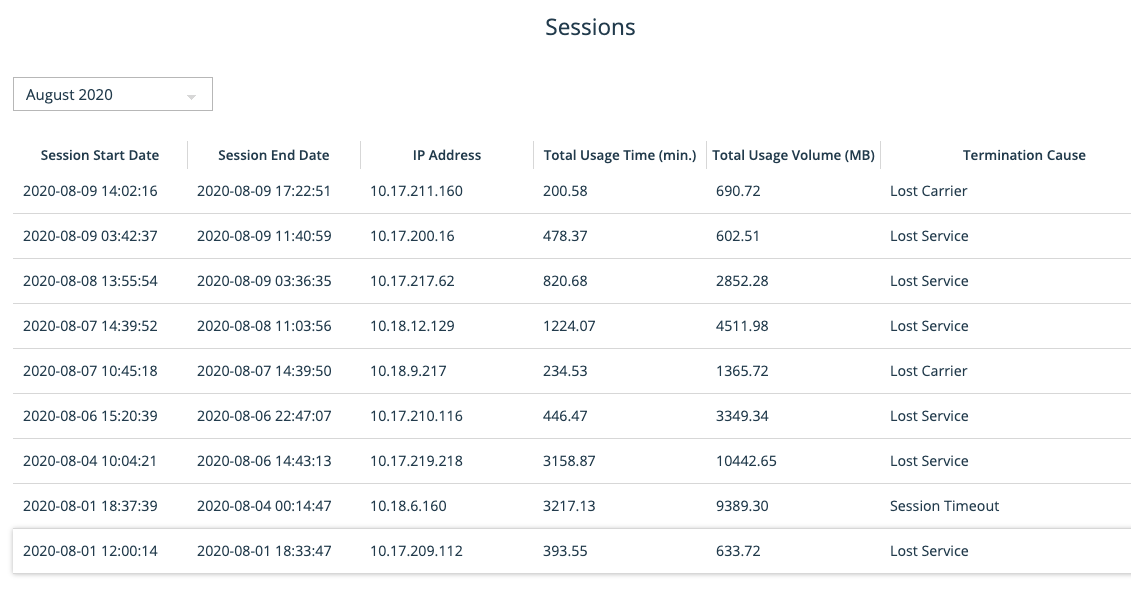The height and width of the screenshot is (603, 1131).
Task: Click Lost Carrier for 10.18.9.217 session
Action: (x=928, y=371)
